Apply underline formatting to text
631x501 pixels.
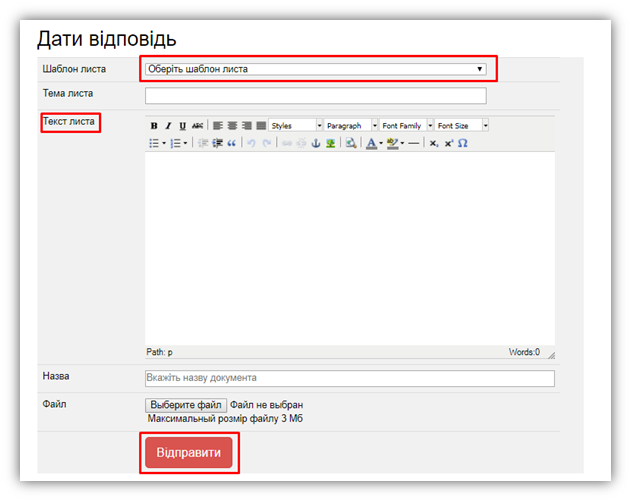coord(182,126)
